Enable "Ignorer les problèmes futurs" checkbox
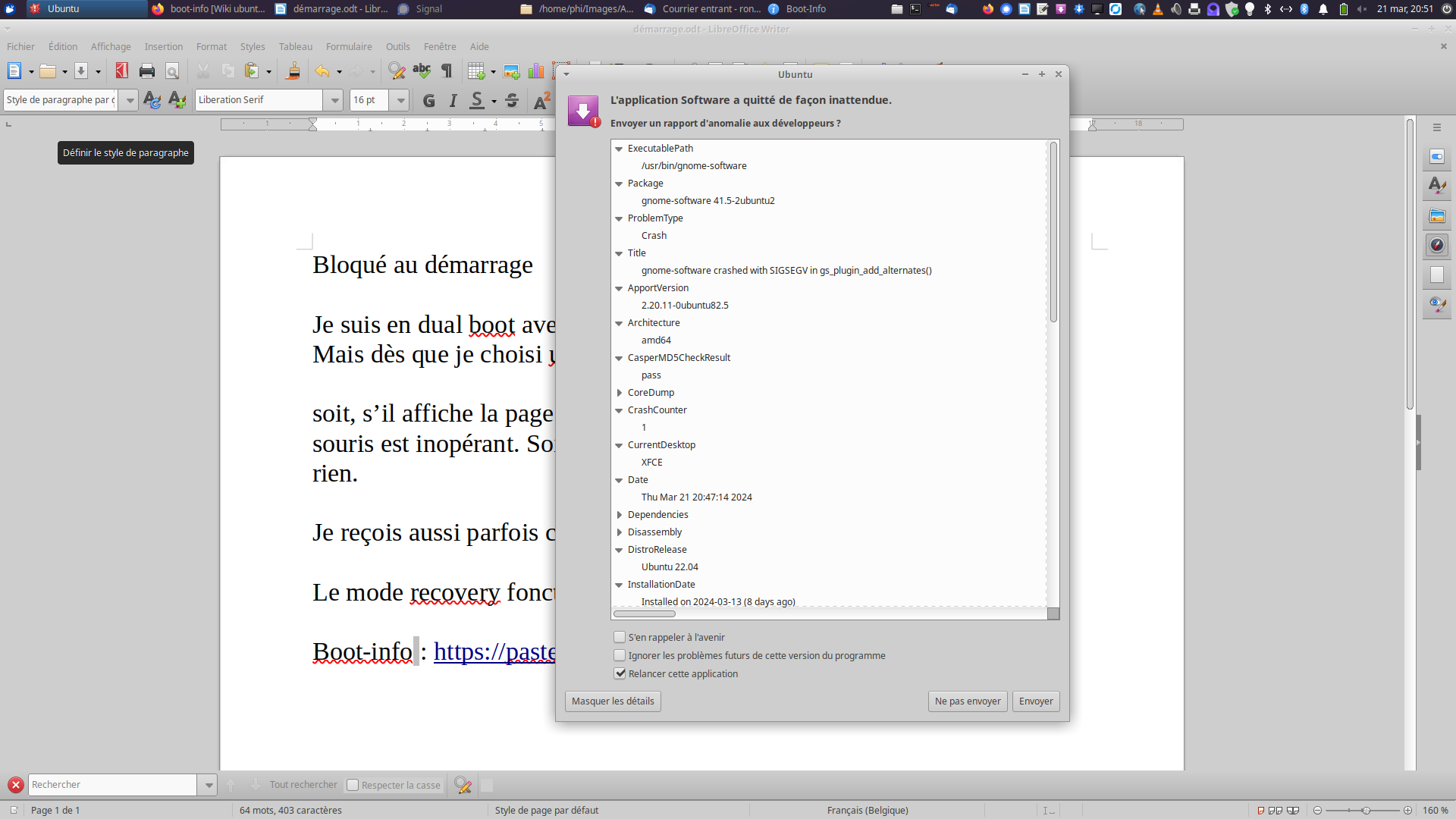The height and width of the screenshot is (819, 1456). coord(620,655)
